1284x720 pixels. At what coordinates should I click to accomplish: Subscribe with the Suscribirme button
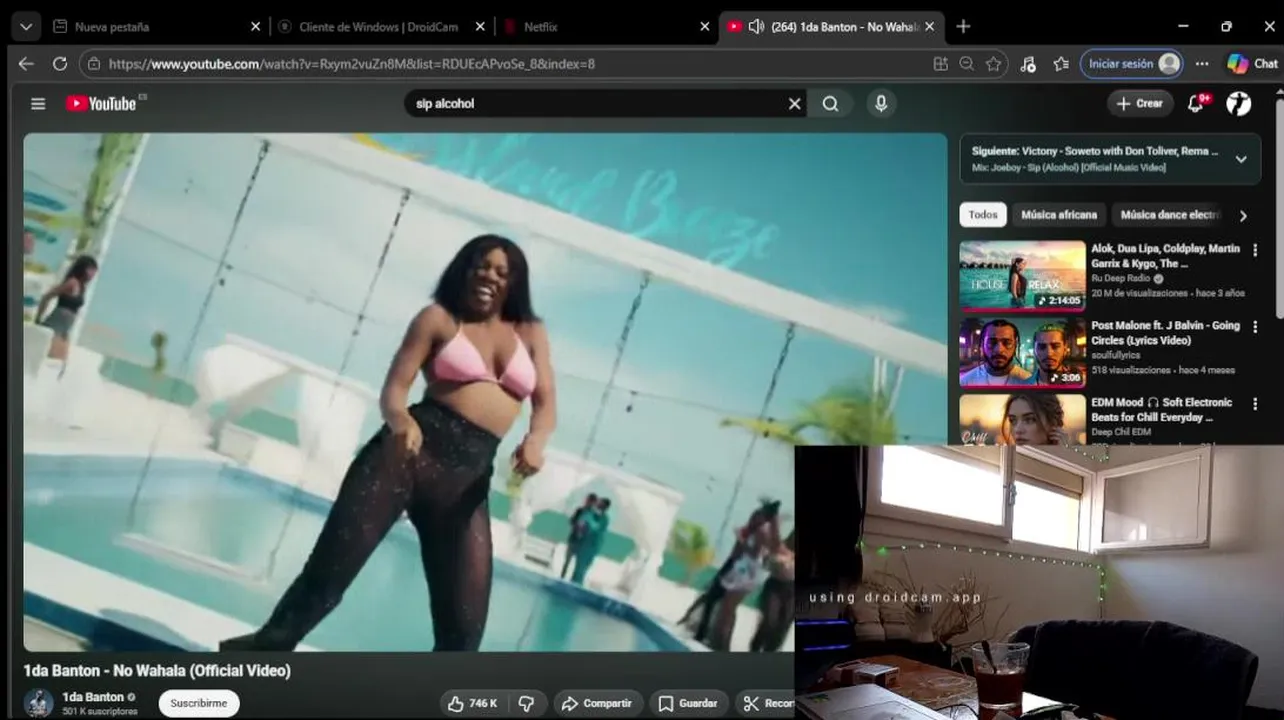tap(199, 703)
